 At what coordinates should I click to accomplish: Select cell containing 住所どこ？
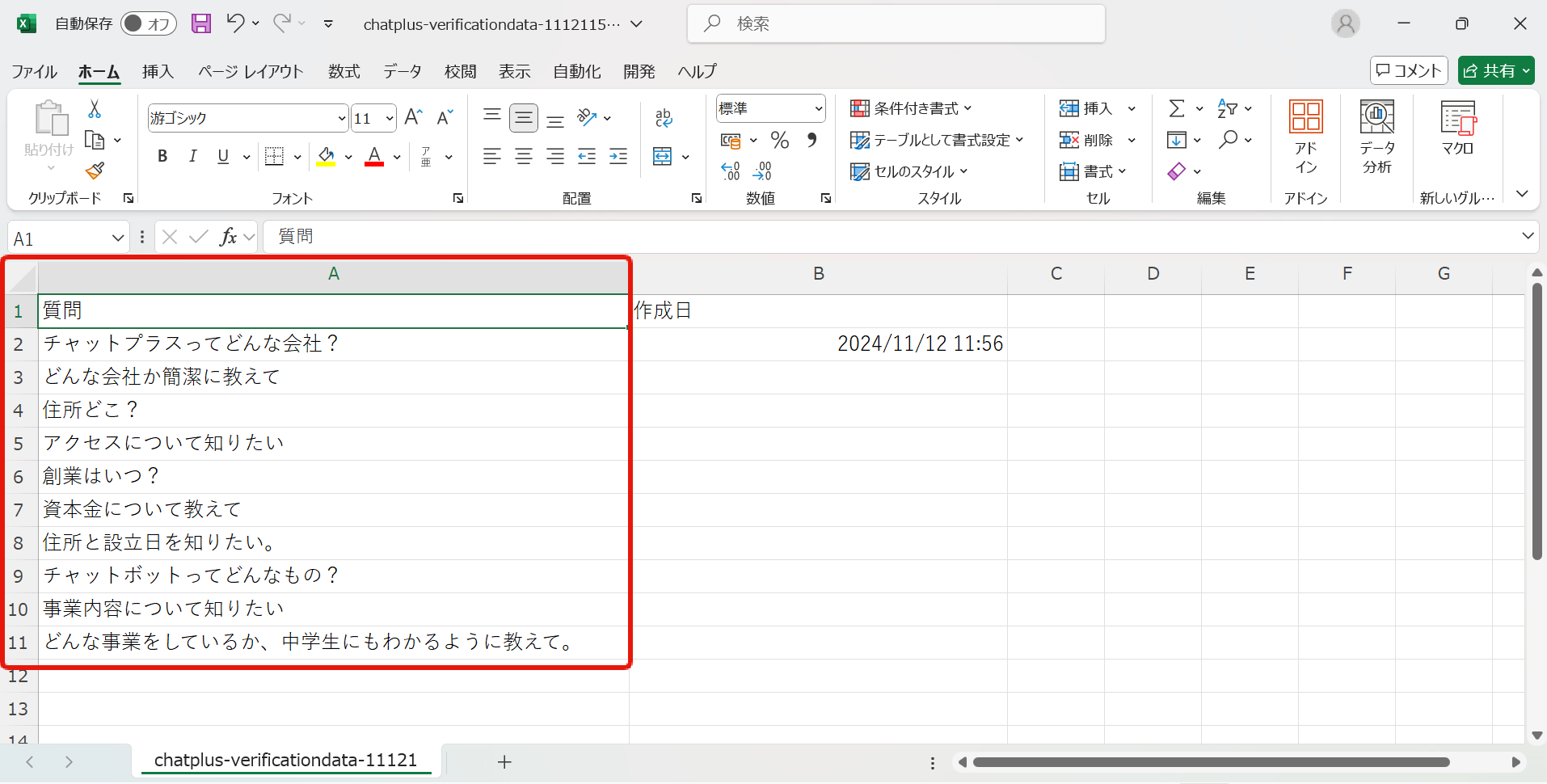(333, 410)
